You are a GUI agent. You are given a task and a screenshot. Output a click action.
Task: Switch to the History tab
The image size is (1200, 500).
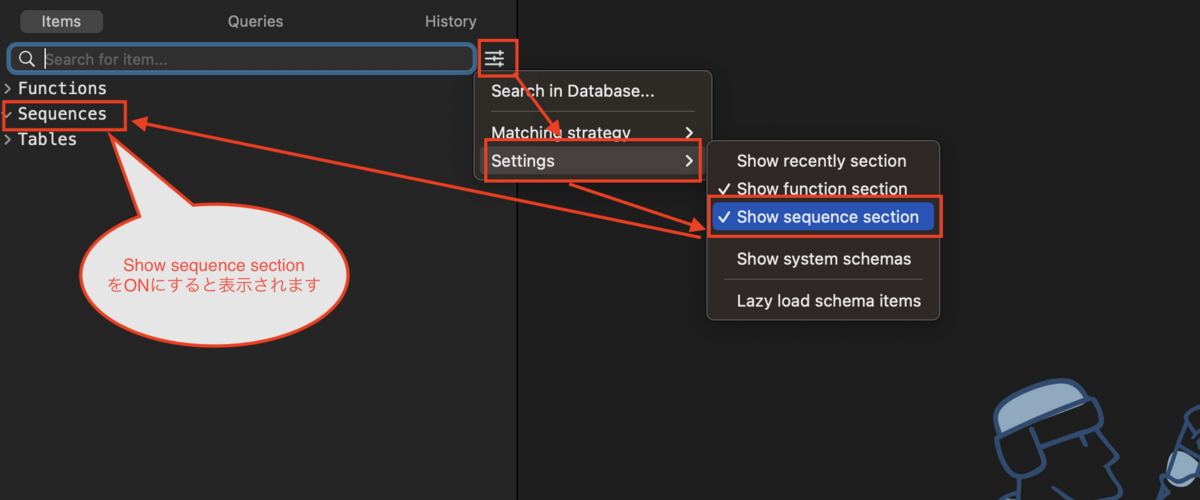point(450,21)
